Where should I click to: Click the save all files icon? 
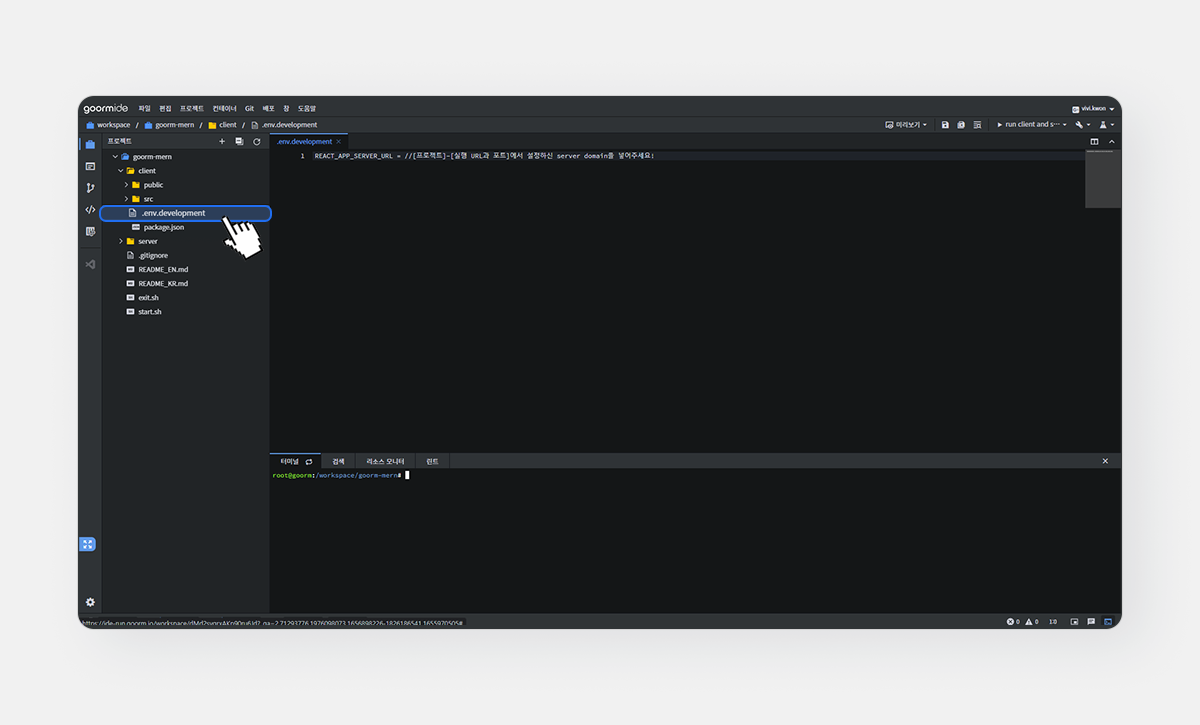(x=961, y=125)
